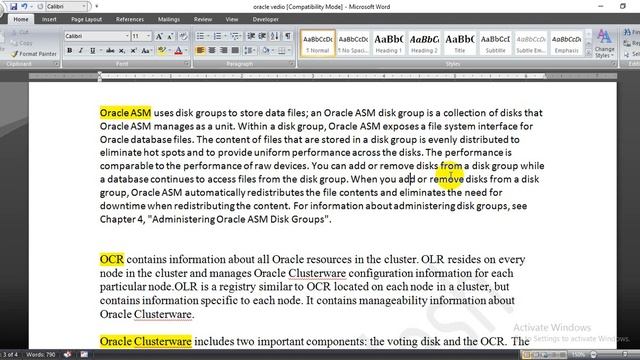Viewport: 640px width, 360px height.
Task: Select Justify alignment
Action: pyautogui.click(x=235, y=51)
